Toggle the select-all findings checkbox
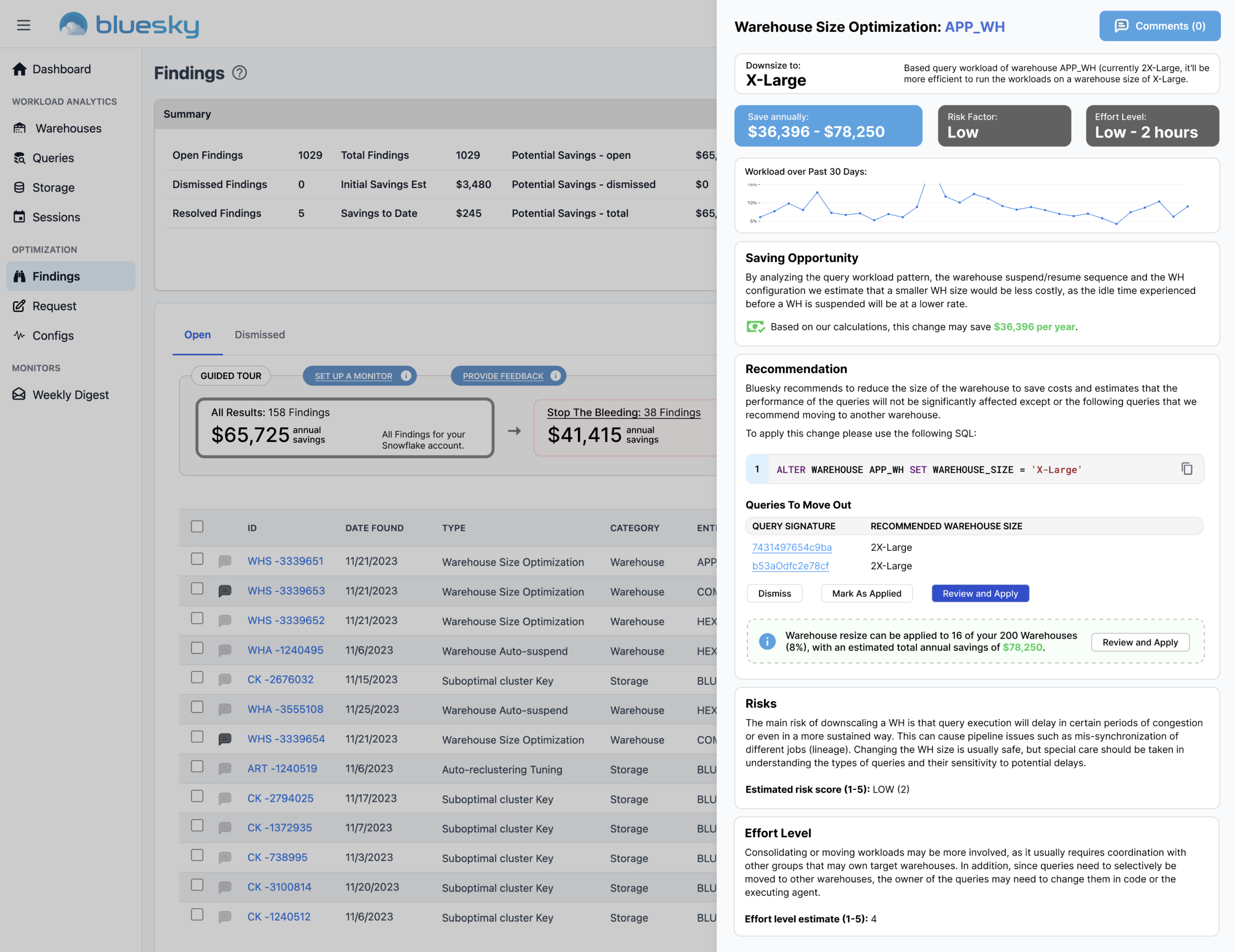 (197, 526)
